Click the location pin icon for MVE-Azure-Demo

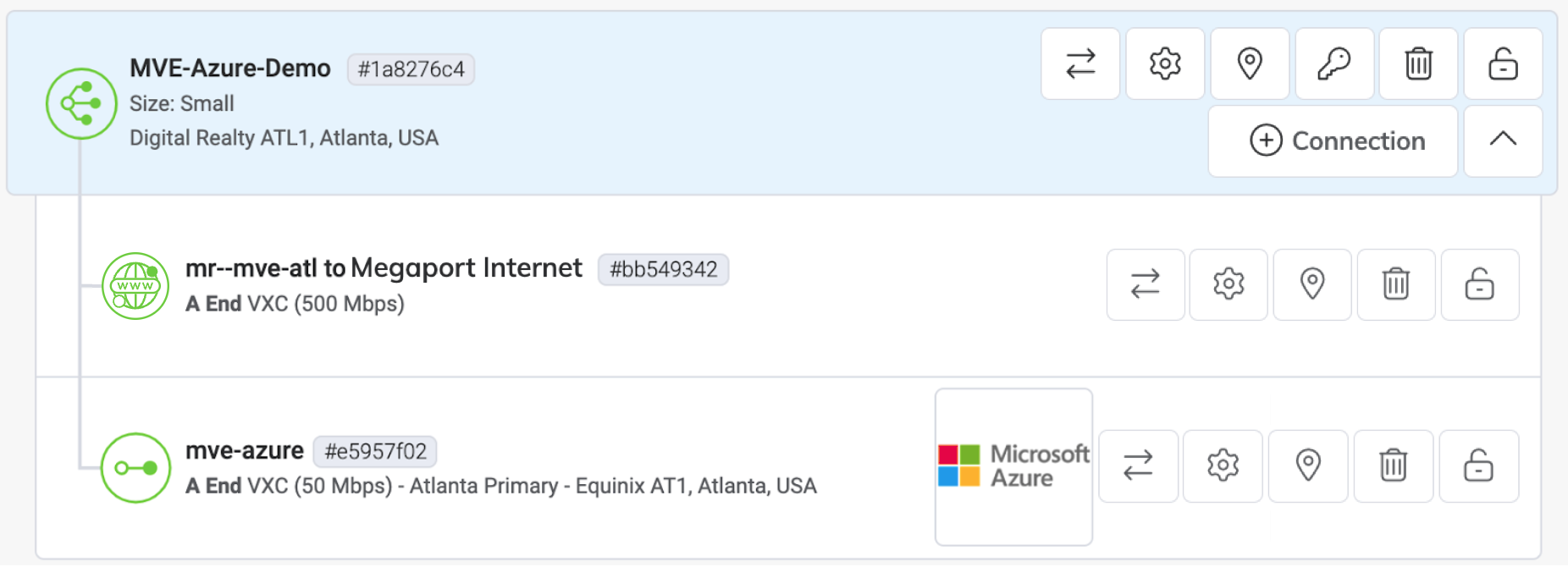(x=1250, y=63)
